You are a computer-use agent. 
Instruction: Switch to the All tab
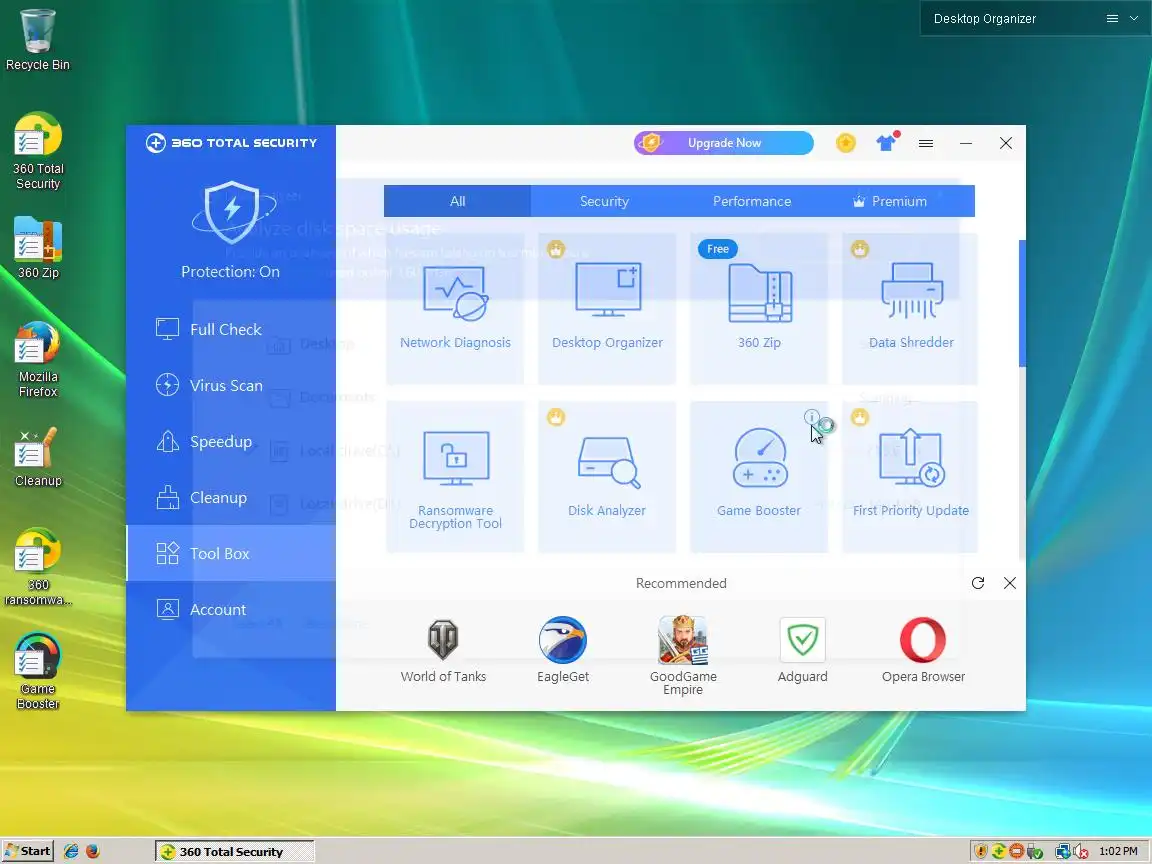pyautogui.click(x=458, y=201)
